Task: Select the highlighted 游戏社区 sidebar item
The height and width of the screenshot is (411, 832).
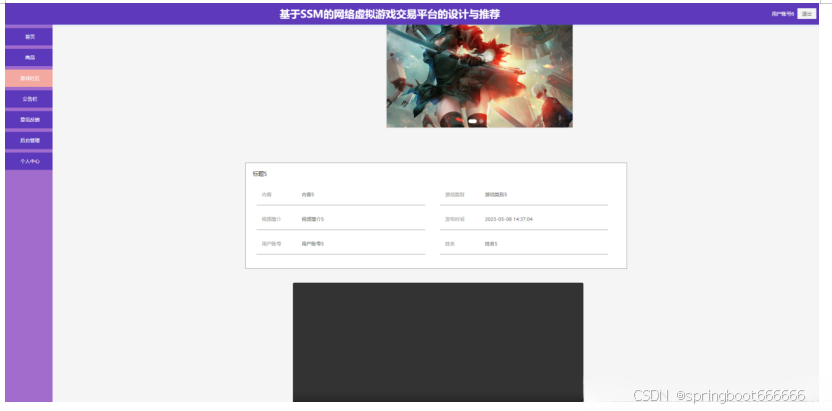Action: [29, 78]
